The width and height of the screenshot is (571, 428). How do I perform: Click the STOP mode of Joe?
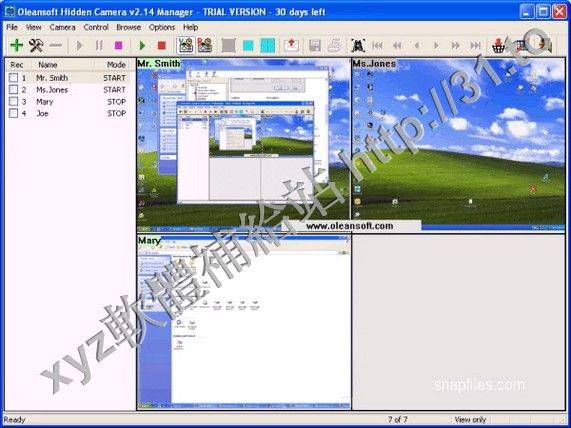pos(117,113)
